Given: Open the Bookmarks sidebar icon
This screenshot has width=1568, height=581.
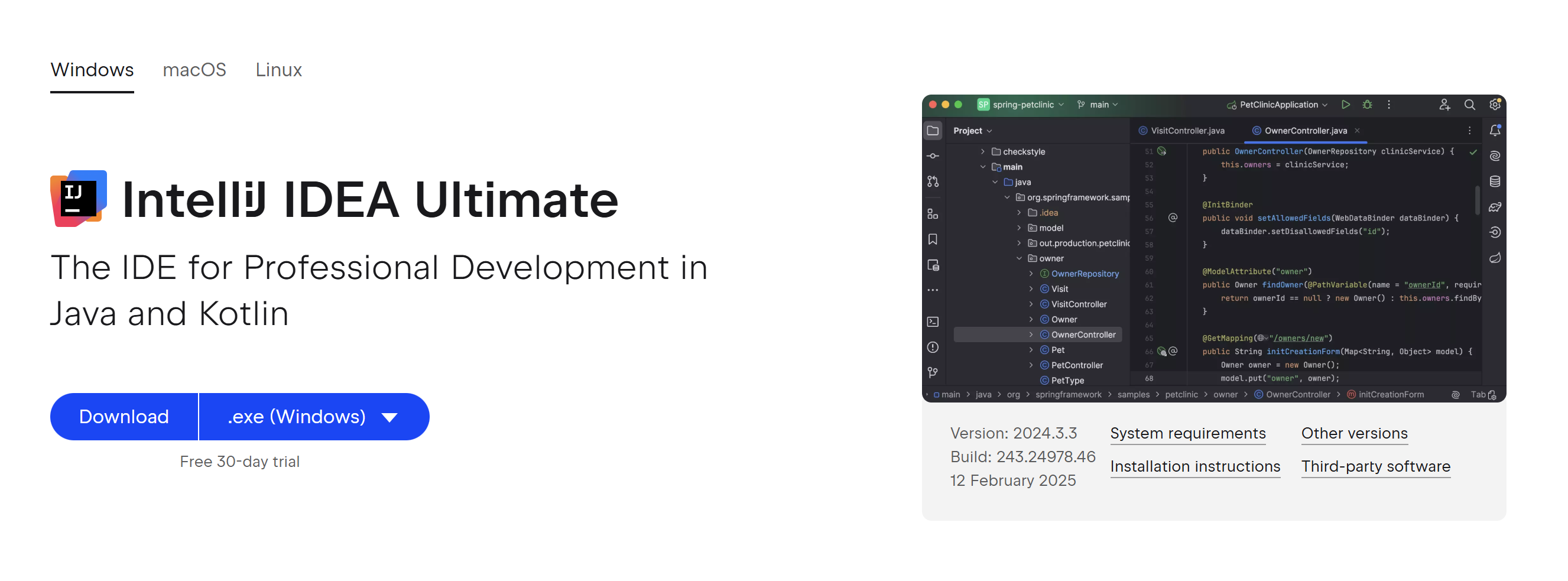Looking at the screenshot, I should (933, 239).
